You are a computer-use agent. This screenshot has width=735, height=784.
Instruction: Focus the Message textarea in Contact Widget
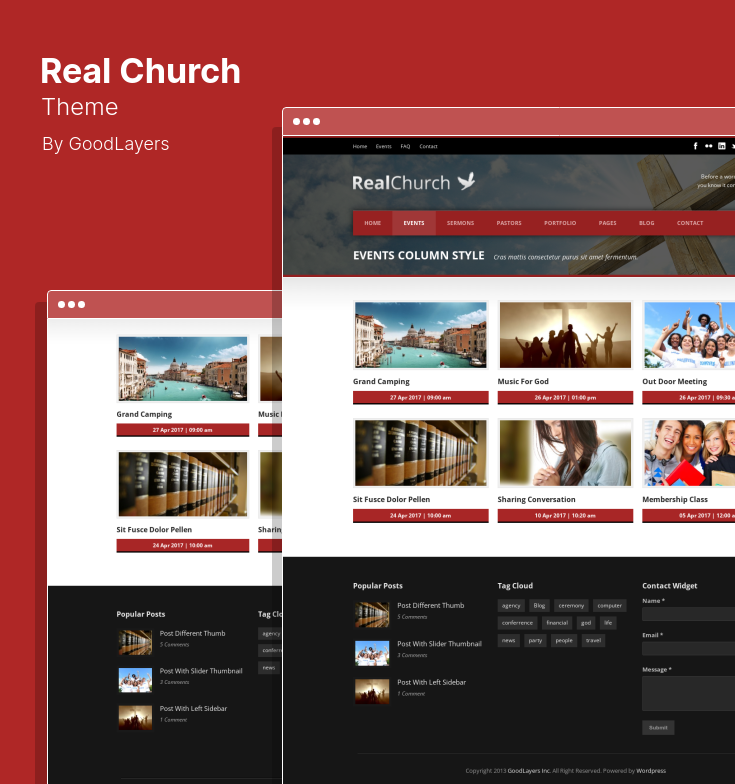coord(688,694)
